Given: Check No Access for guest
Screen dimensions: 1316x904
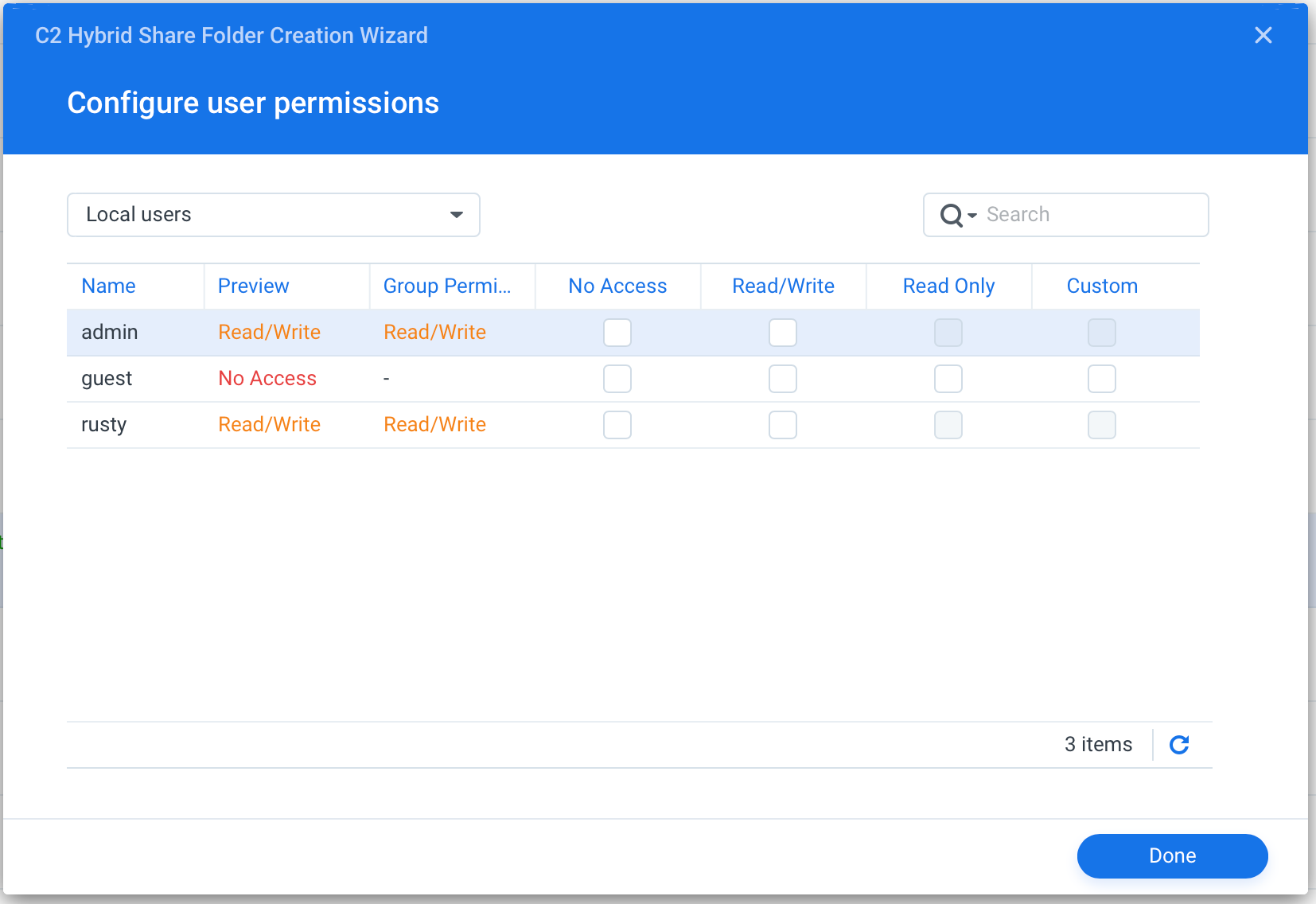Looking at the screenshot, I should [617, 379].
